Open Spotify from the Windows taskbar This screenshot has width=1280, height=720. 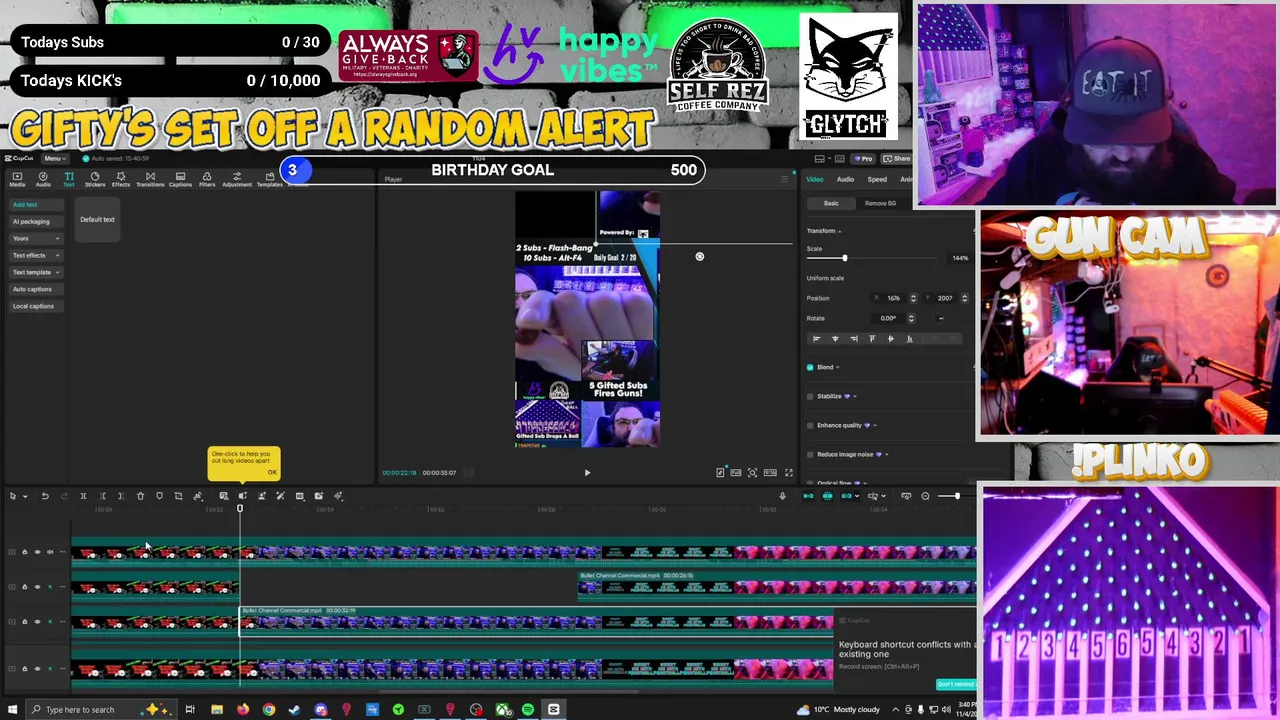[527, 710]
